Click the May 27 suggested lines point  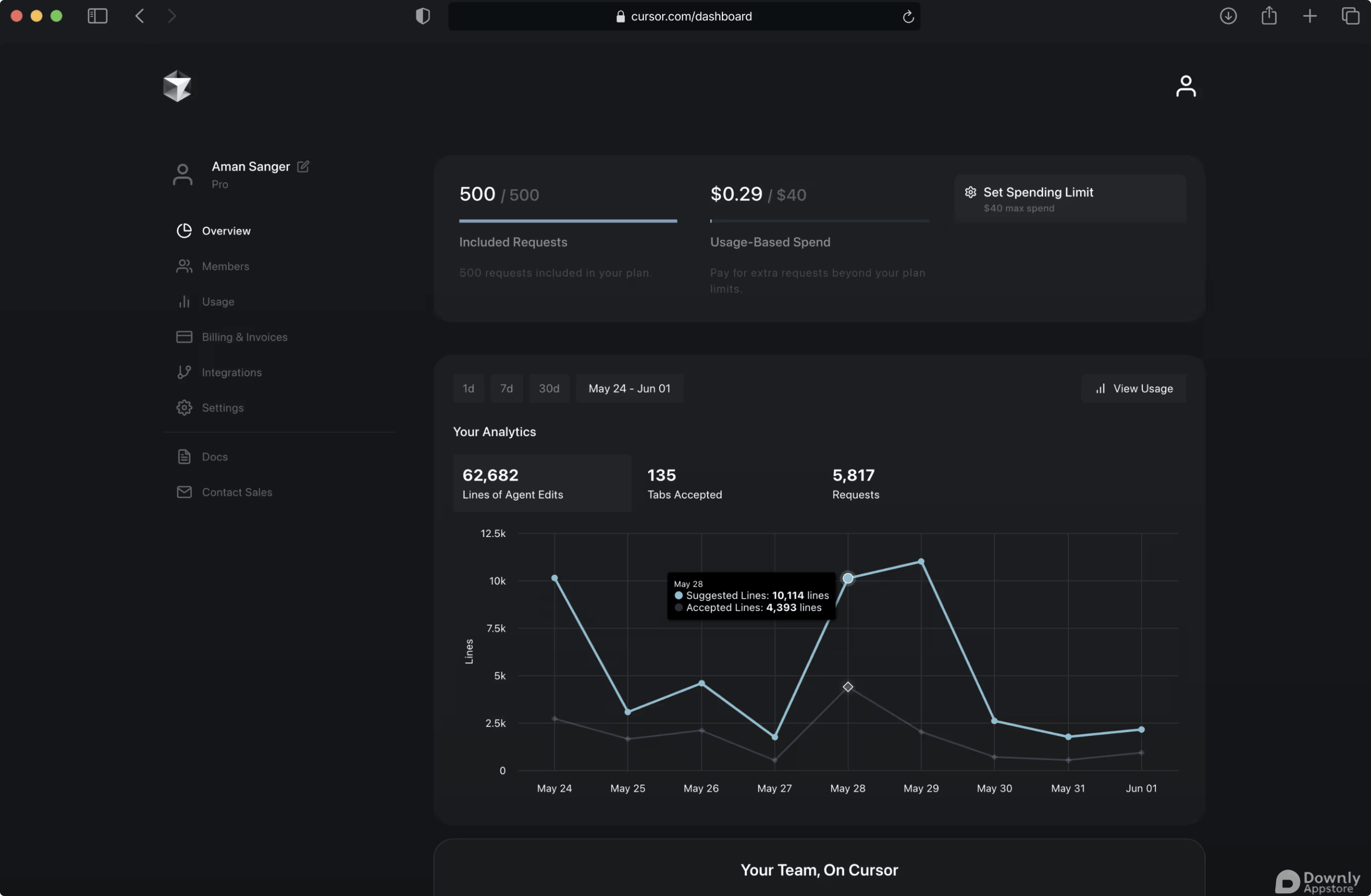click(x=774, y=738)
